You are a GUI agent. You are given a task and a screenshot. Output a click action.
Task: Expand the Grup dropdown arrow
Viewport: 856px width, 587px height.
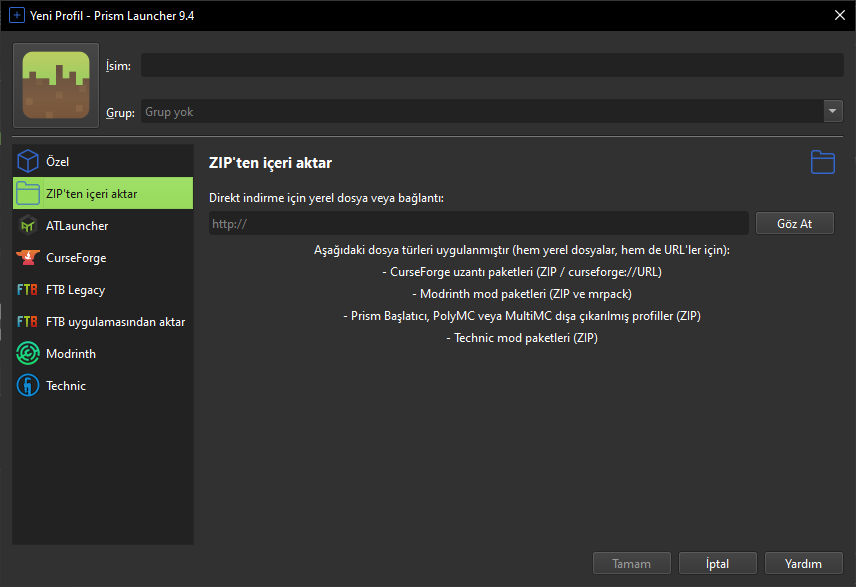[833, 111]
